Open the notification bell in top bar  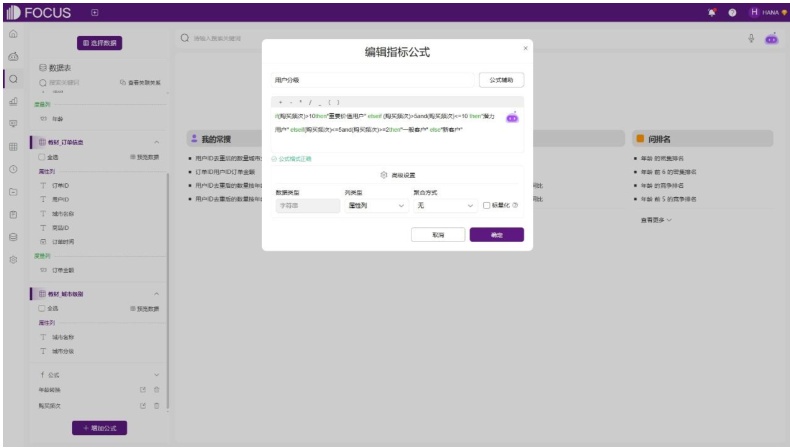click(711, 13)
